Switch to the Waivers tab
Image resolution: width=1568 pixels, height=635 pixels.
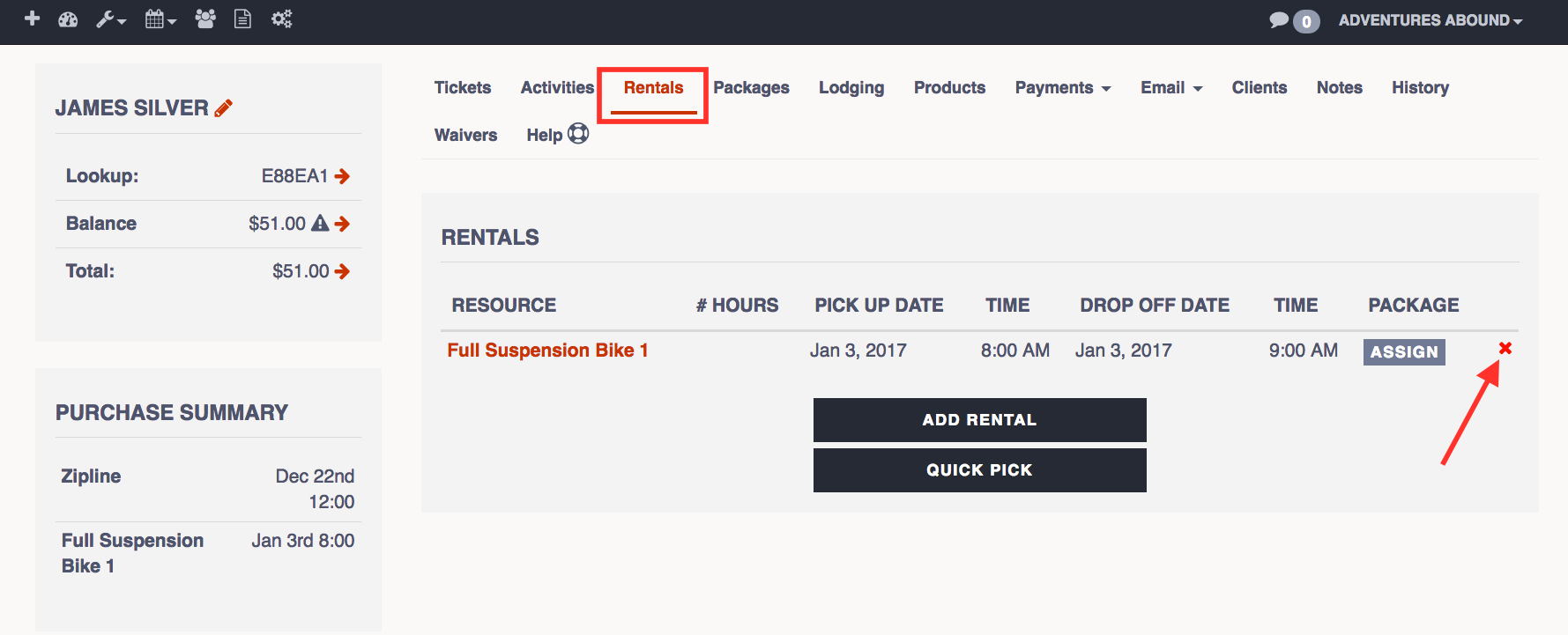(x=465, y=134)
